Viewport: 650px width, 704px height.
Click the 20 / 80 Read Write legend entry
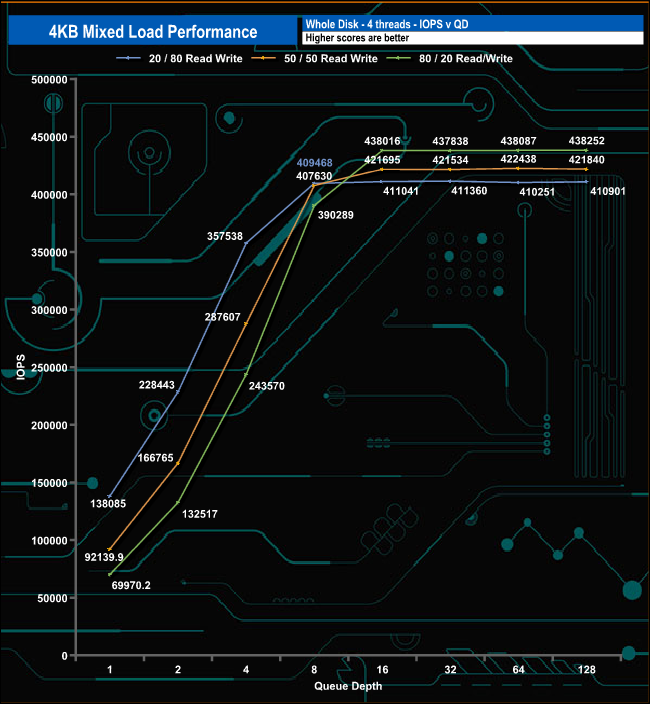click(x=180, y=58)
